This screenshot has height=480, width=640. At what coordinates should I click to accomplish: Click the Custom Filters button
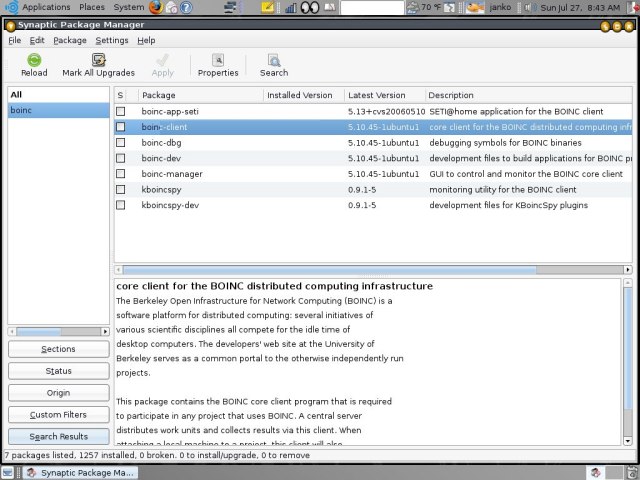59,415
